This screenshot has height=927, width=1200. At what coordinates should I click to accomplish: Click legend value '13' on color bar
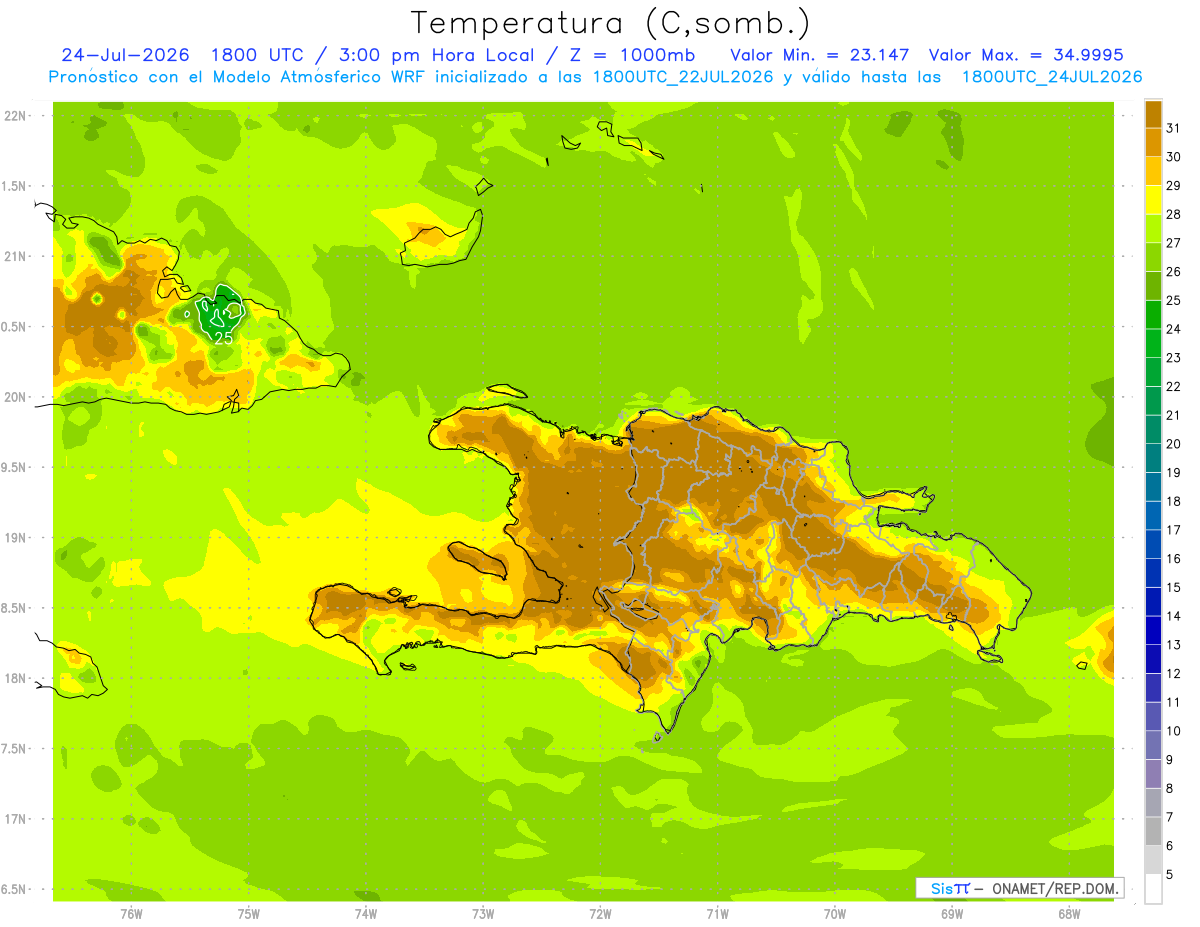tap(1173, 645)
